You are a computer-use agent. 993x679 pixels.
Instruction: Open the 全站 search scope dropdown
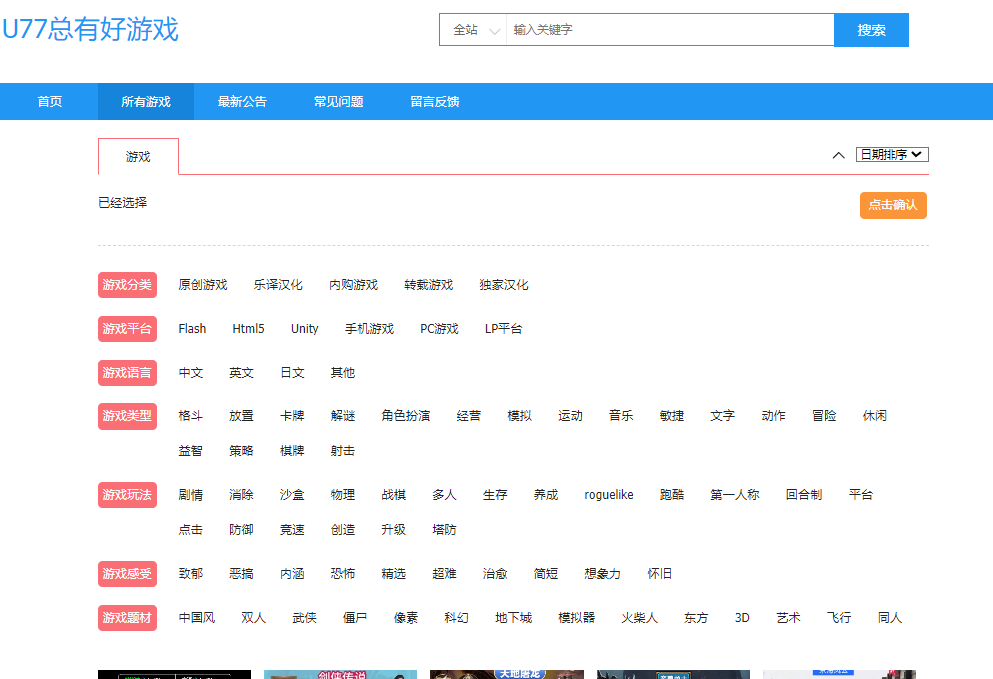473,30
